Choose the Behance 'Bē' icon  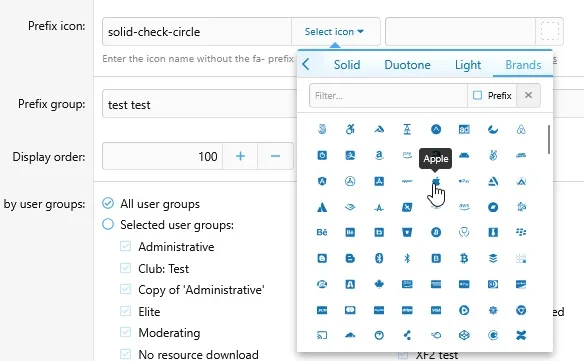322,232
